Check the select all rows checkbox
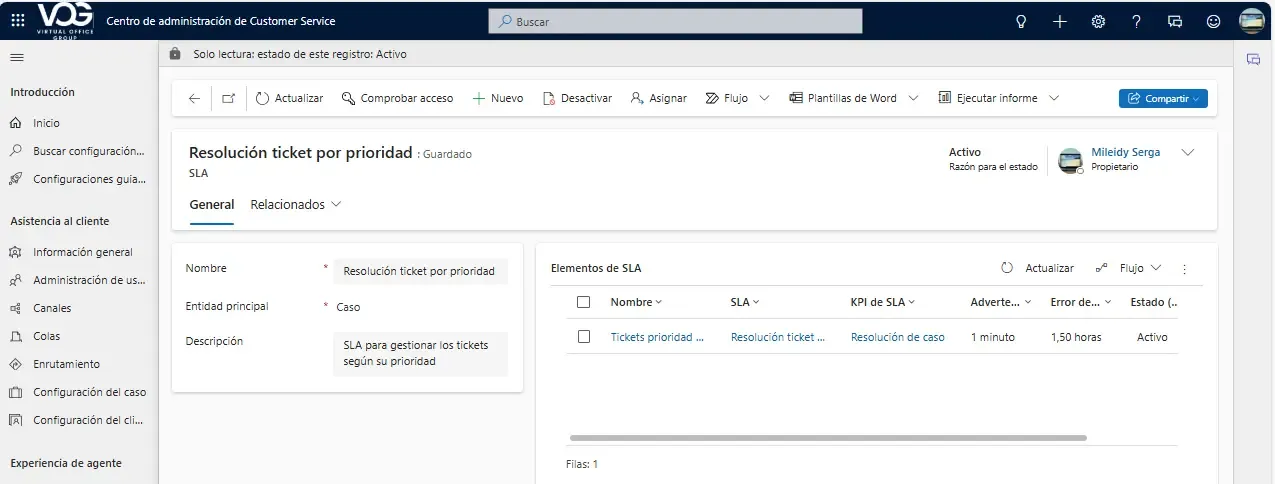Screen dimensions: 1275x484 pyautogui.click(x=584, y=302)
